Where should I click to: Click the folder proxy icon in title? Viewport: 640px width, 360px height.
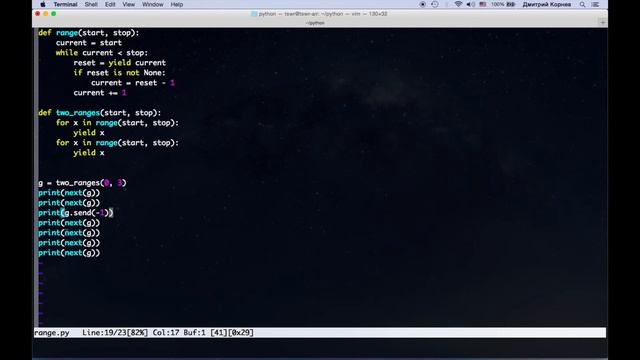click(253, 14)
